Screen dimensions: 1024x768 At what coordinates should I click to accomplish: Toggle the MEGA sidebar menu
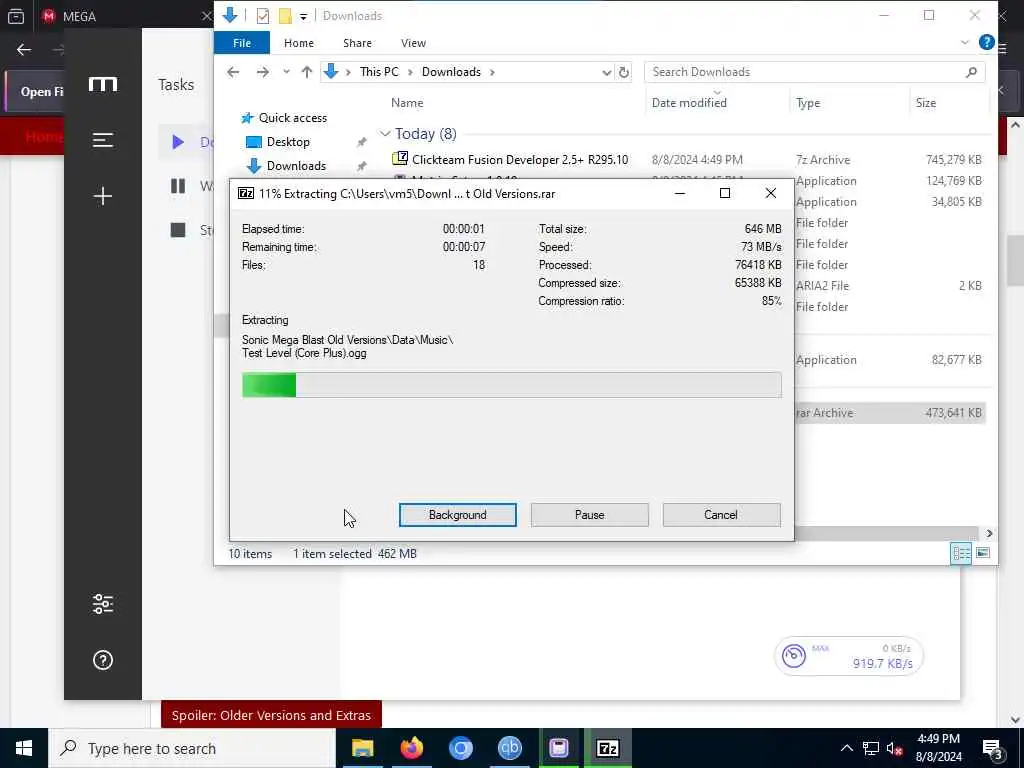[103, 140]
